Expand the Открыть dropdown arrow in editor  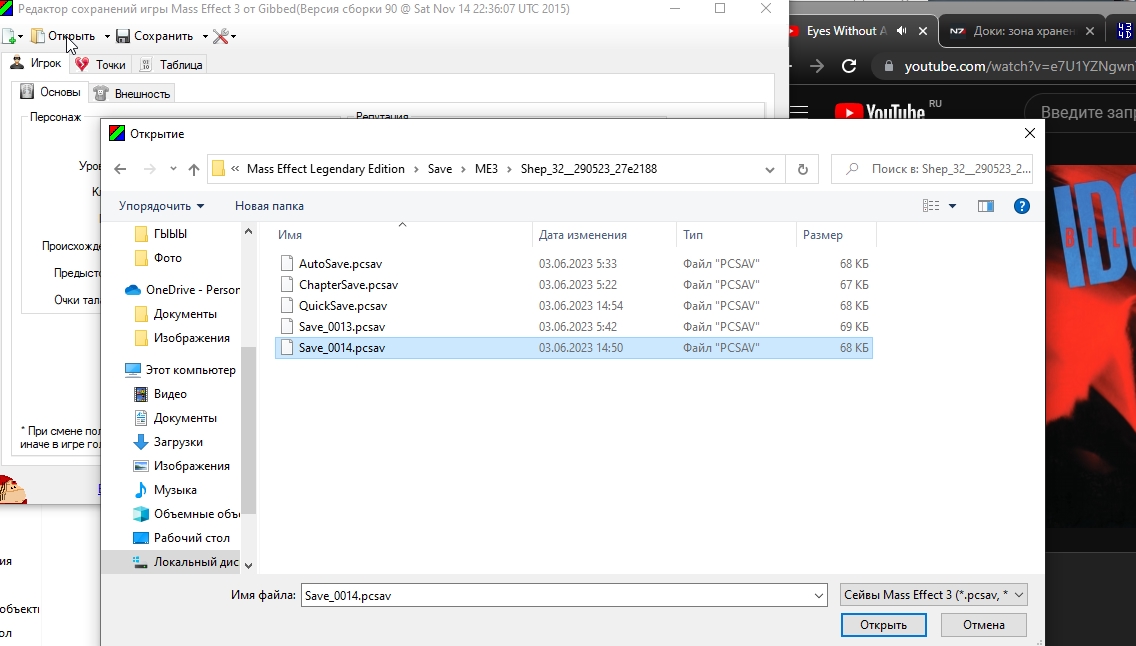tap(107, 35)
